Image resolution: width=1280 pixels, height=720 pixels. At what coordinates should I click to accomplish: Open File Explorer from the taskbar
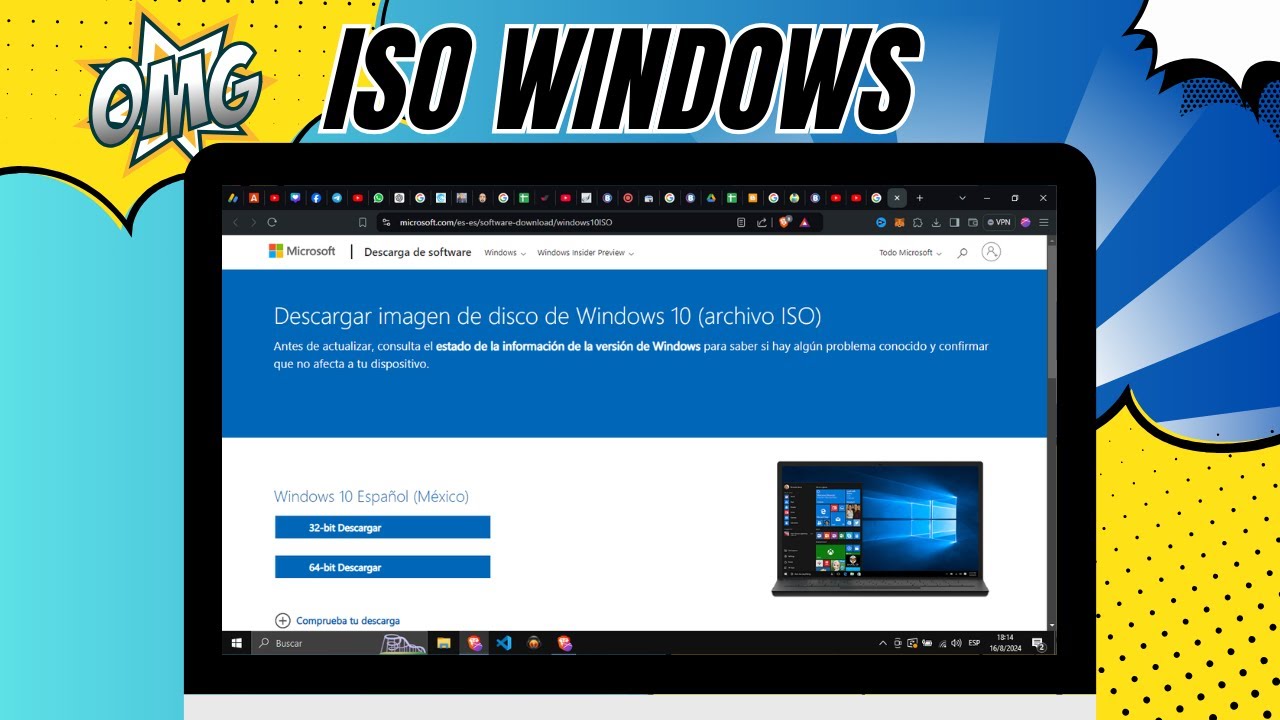coord(444,643)
